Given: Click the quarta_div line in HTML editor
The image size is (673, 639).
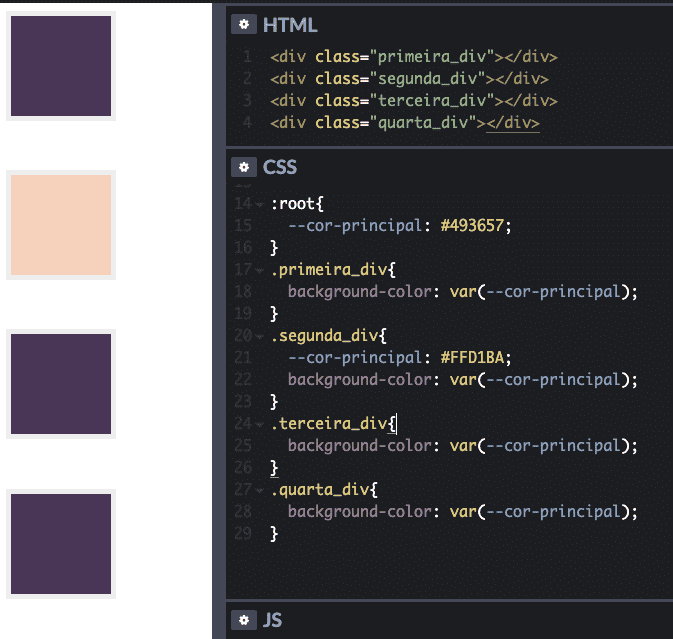Looking at the screenshot, I should click(x=404, y=123).
